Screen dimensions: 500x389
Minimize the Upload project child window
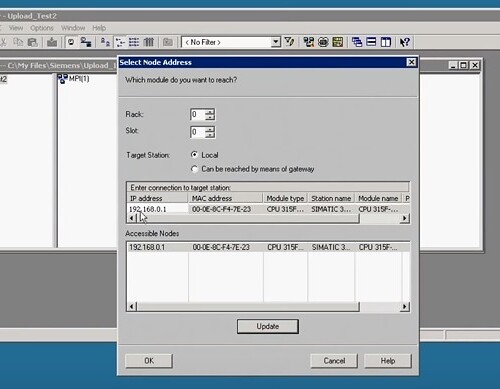pyautogui.click(x=452, y=65)
